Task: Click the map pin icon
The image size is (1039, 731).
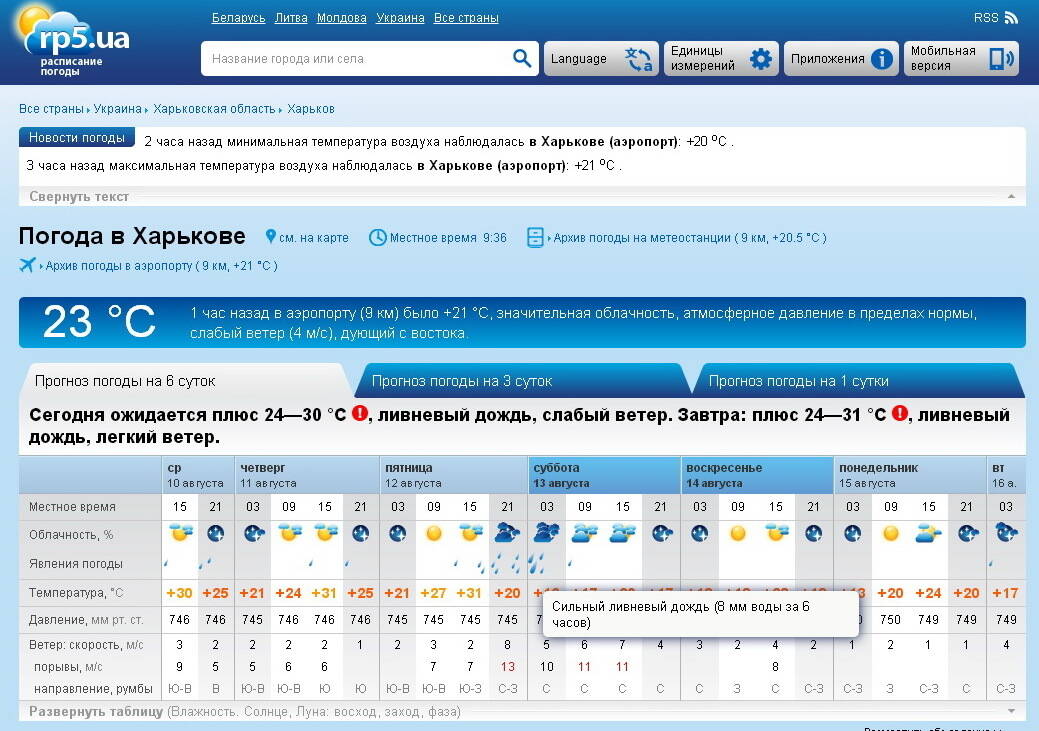Action: [270, 237]
